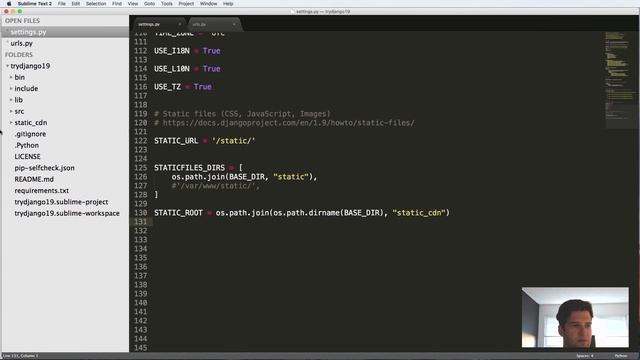Screen dimensions: 640x360
Task: Click line number 130 in gutter
Action: tap(140, 213)
